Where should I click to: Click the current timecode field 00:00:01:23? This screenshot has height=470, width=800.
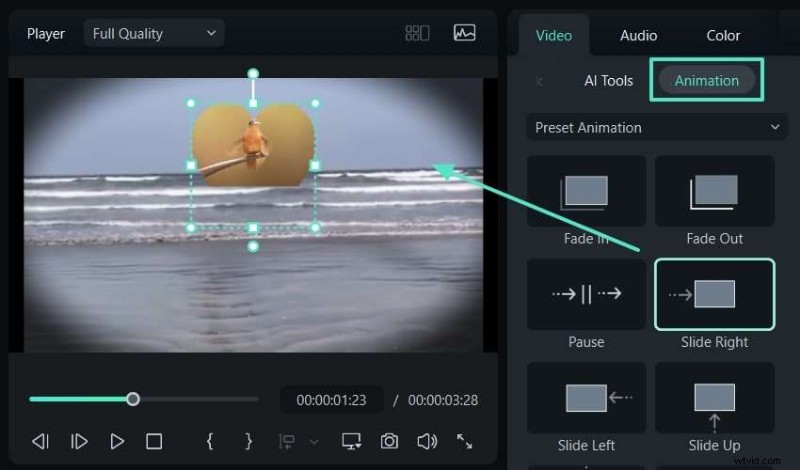332,400
